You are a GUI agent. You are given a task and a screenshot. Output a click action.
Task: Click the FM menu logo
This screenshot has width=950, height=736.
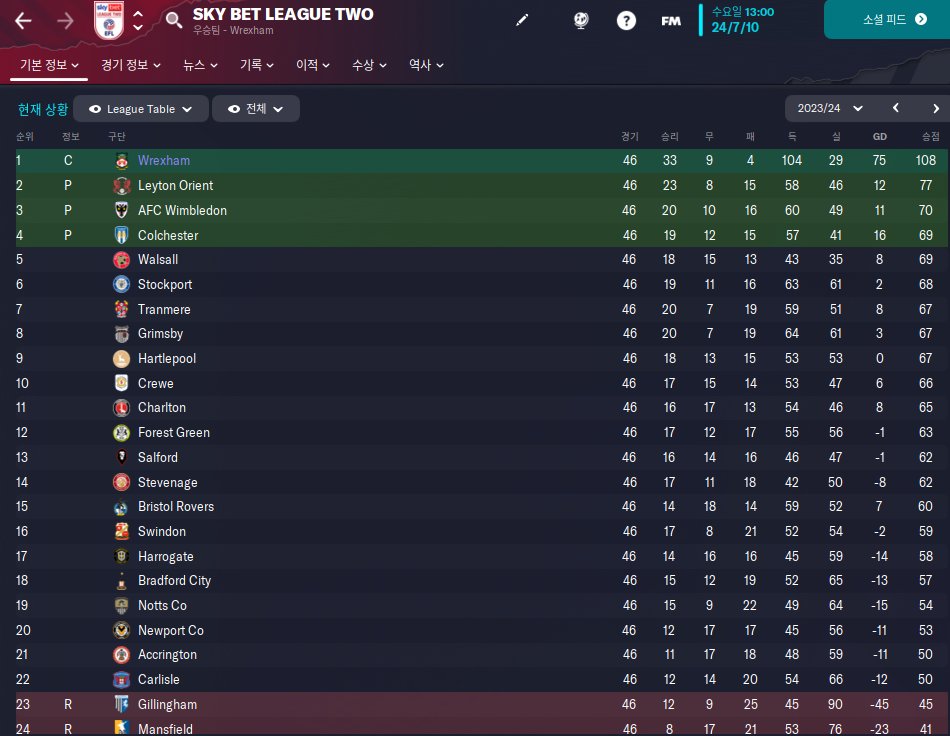pyautogui.click(x=671, y=21)
